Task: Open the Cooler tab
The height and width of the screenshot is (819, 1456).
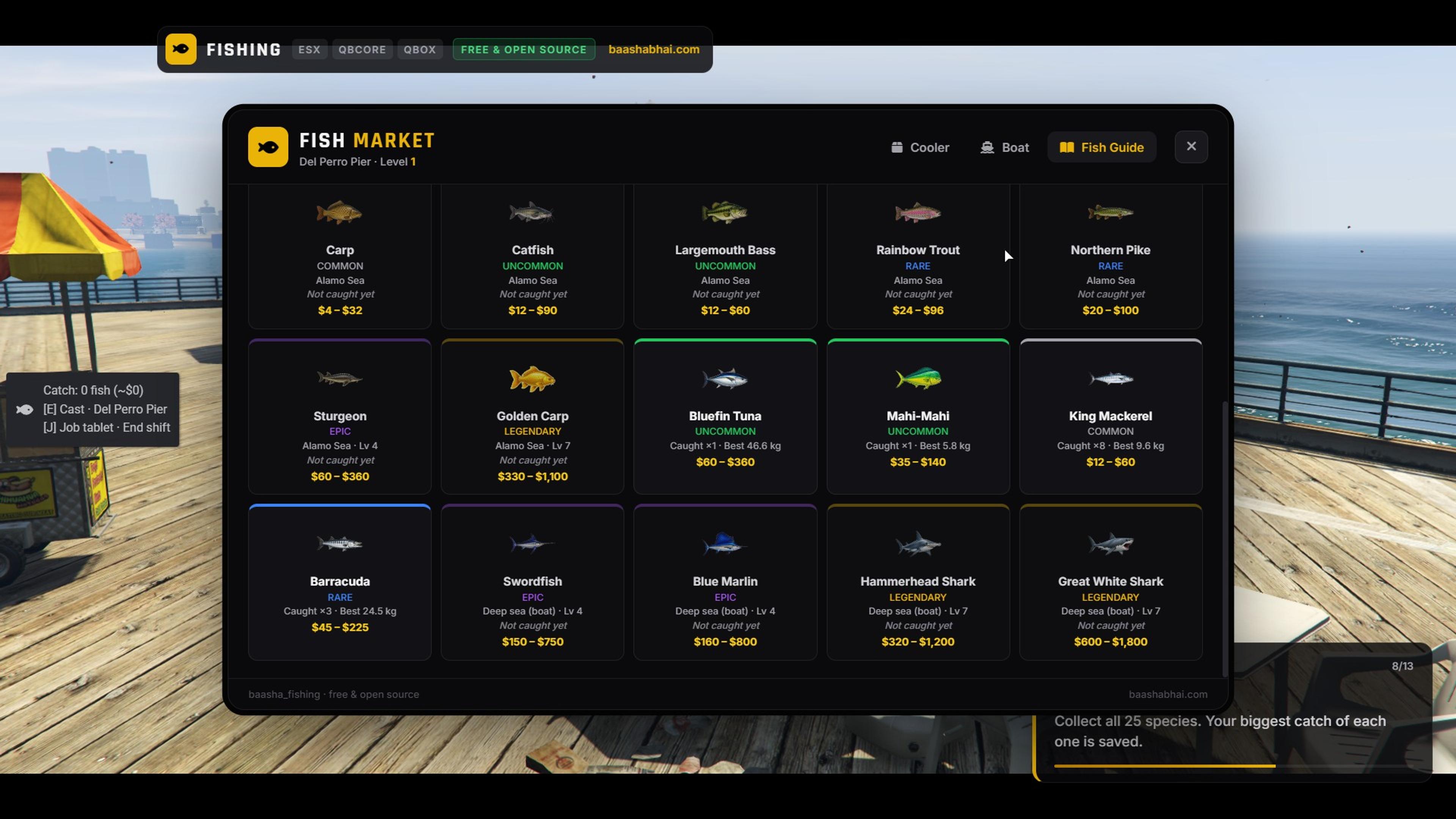Action: point(920,147)
